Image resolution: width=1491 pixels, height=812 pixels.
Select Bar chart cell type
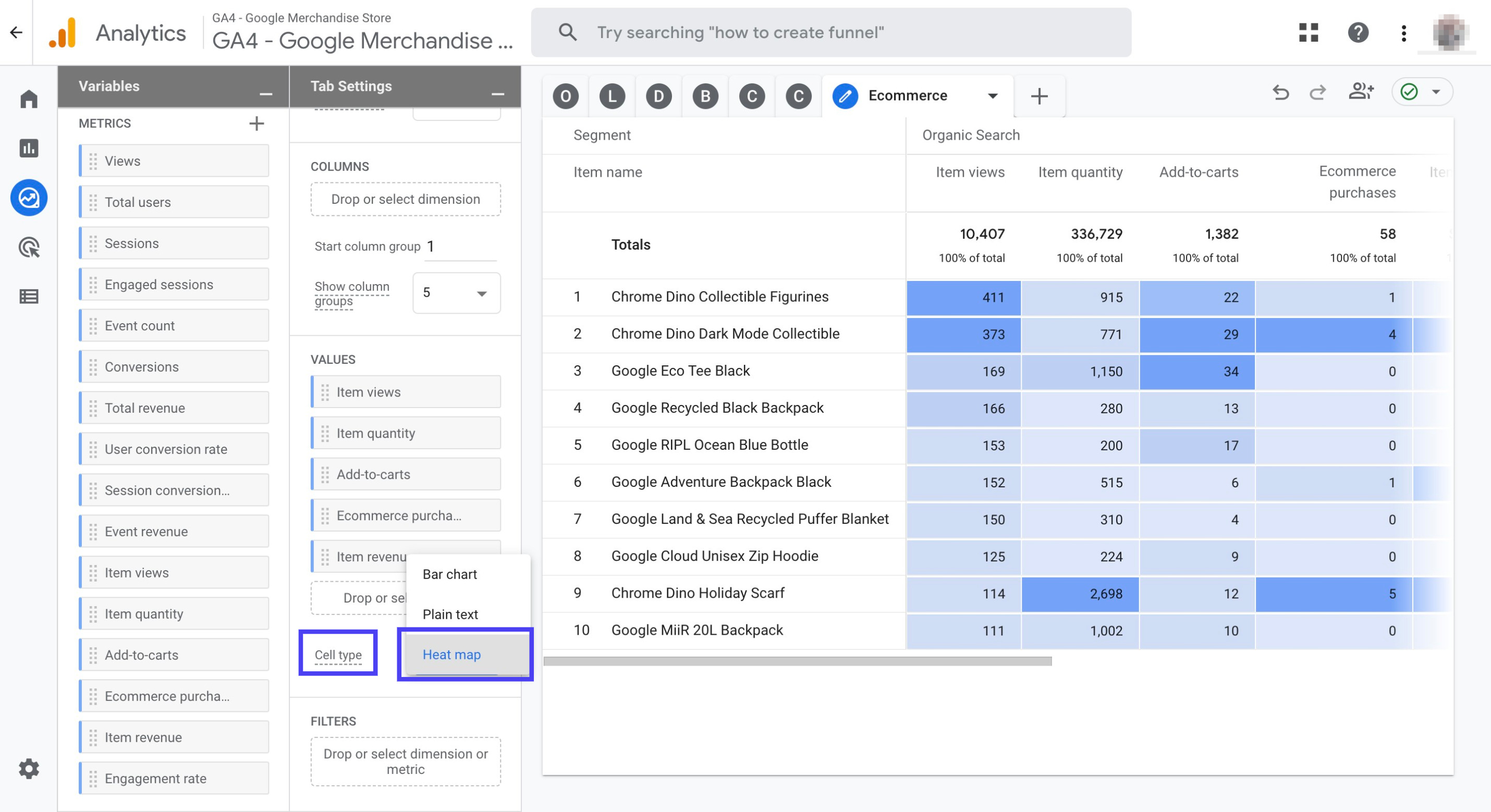468,575
